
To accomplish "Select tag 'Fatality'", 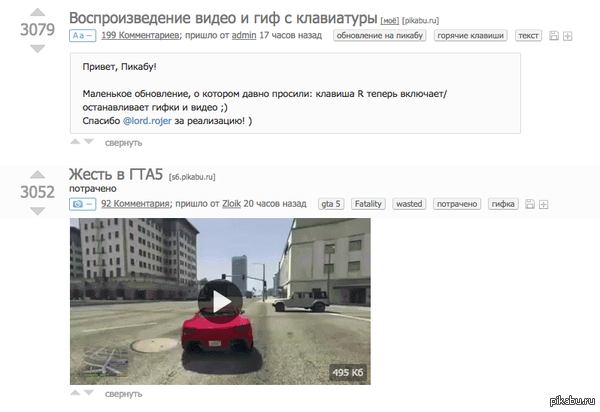I will [x=368, y=204].
